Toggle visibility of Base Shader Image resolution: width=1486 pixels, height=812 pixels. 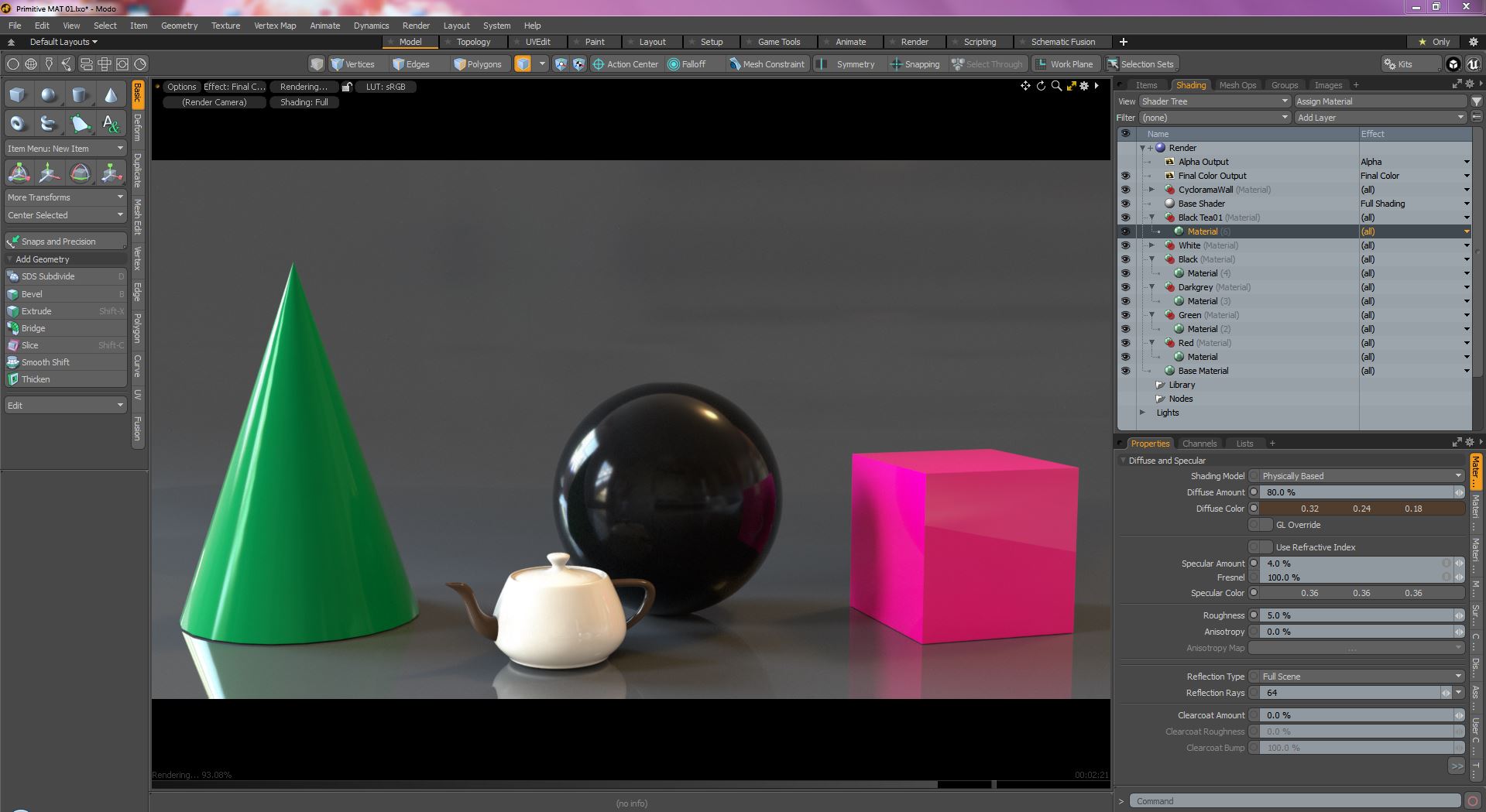[x=1125, y=204]
